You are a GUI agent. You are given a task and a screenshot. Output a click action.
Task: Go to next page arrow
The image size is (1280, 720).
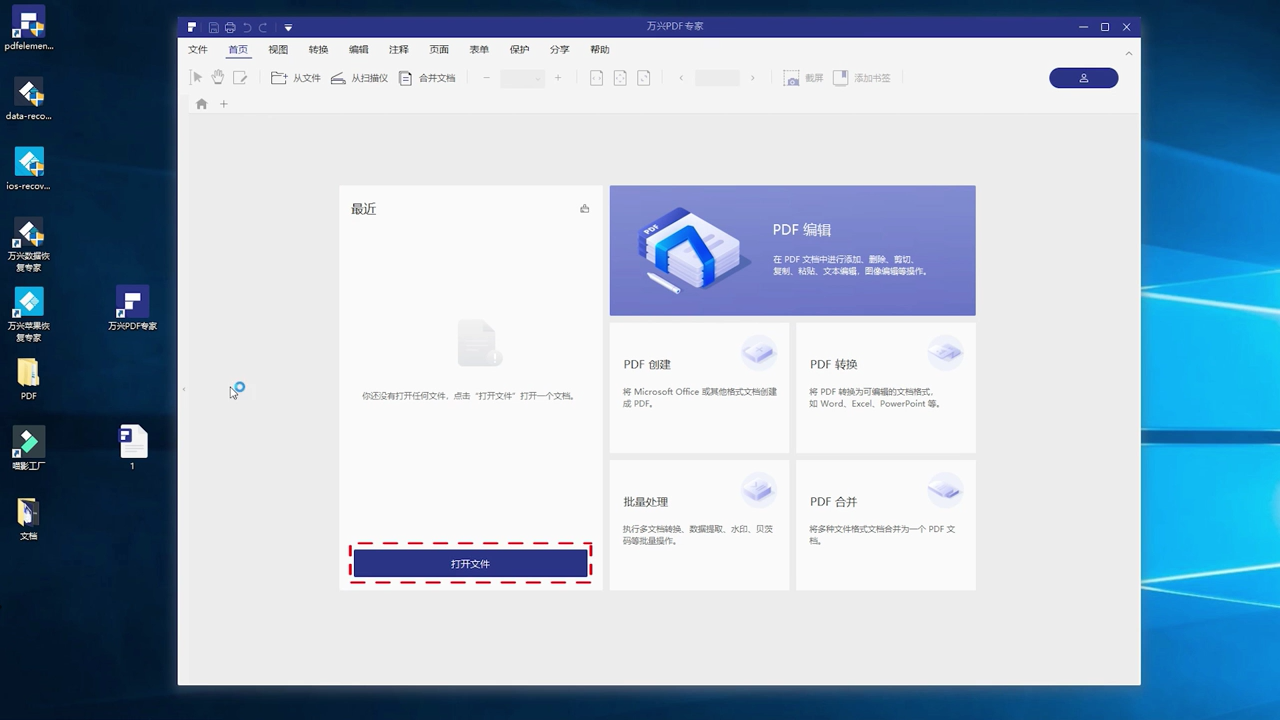(753, 78)
